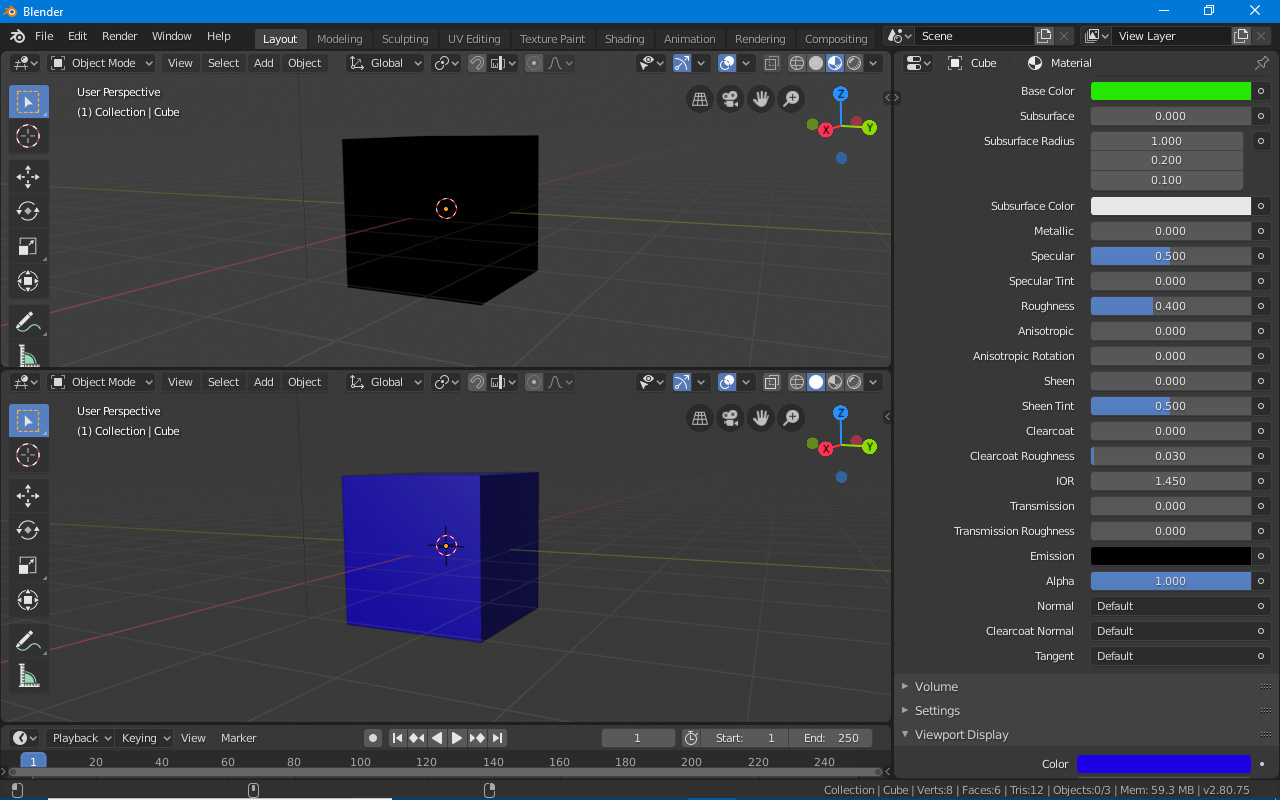Toggle X-ray mode in top viewport header
Image resolution: width=1280 pixels, height=800 pixels.
click(x=772, y=63)
